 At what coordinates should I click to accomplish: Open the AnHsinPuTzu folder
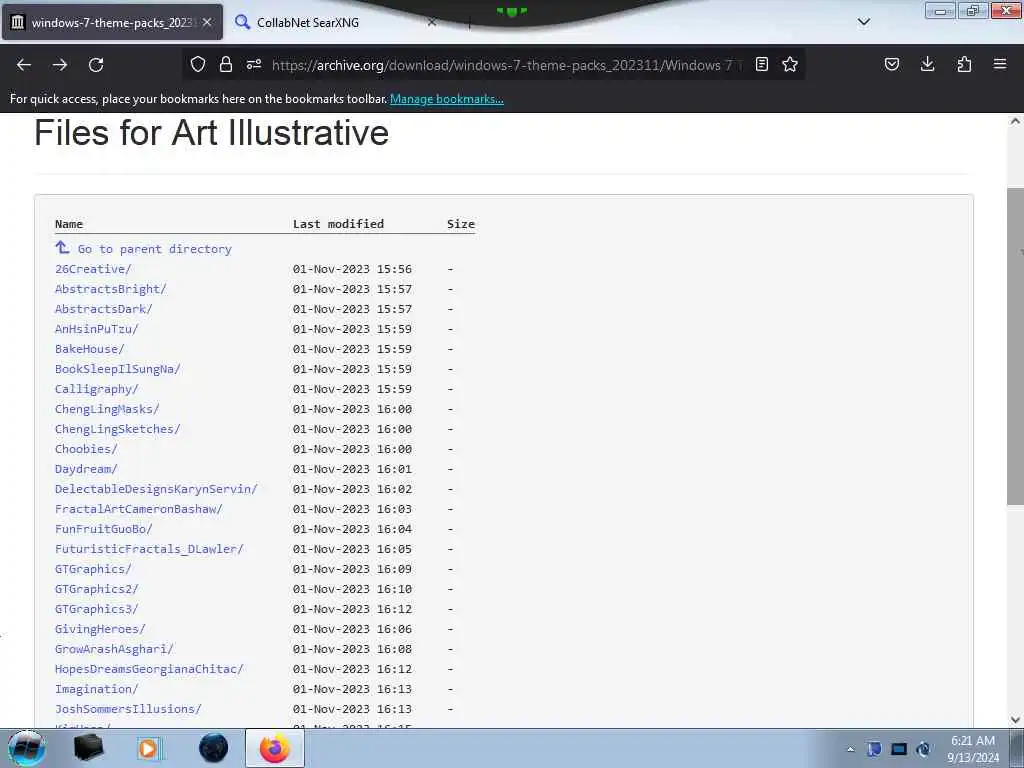(x=97, y=329)
